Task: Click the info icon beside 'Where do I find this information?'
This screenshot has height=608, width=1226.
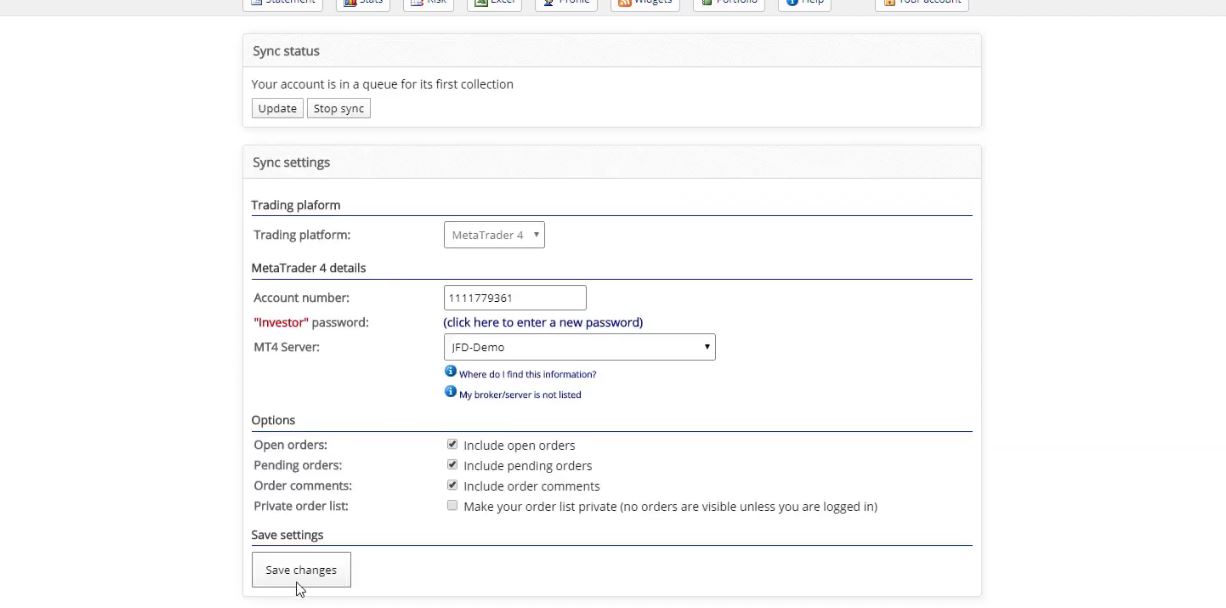Action: pyautogui.click(x=450, y=372)
